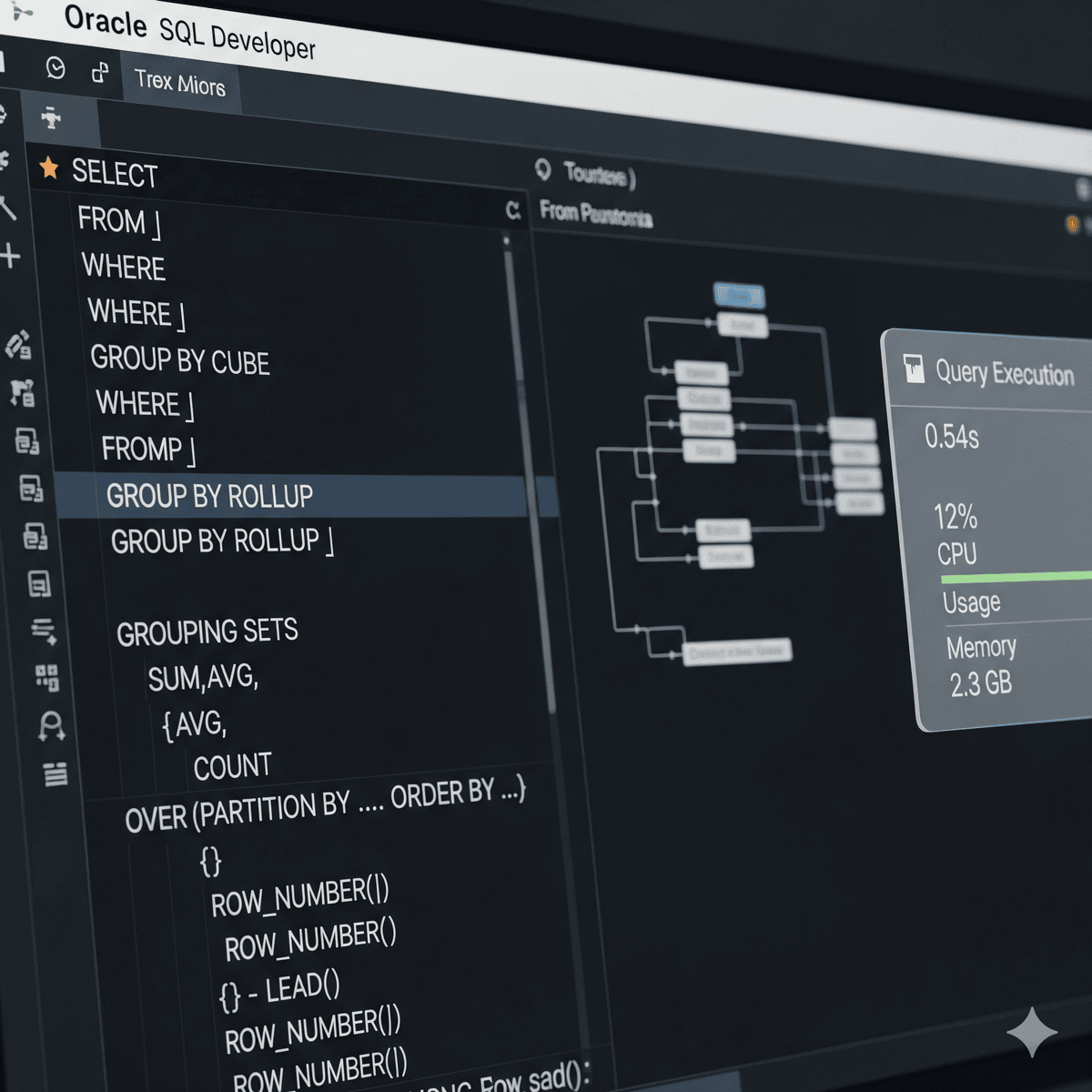Click the green CPU usage progress bar
The height and width of the screenshot is (1092, 1092).
coord(1016,577)
